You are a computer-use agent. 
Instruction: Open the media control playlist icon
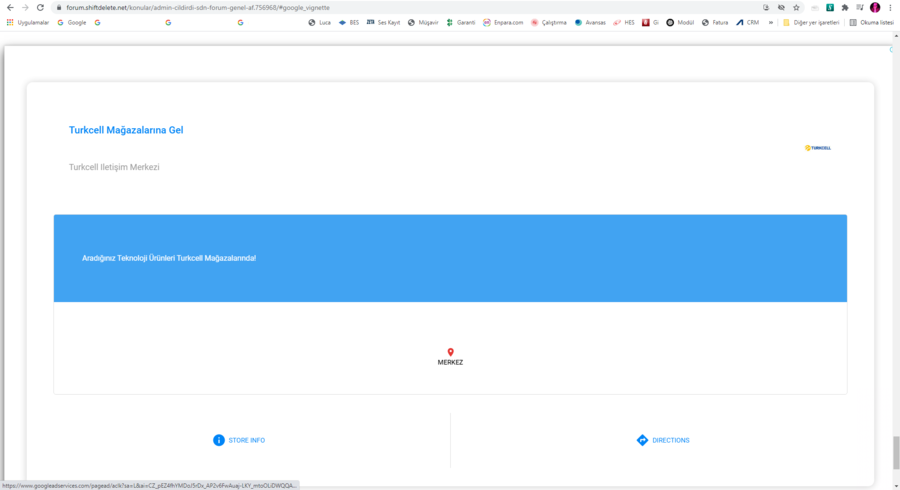pos(860,7)
